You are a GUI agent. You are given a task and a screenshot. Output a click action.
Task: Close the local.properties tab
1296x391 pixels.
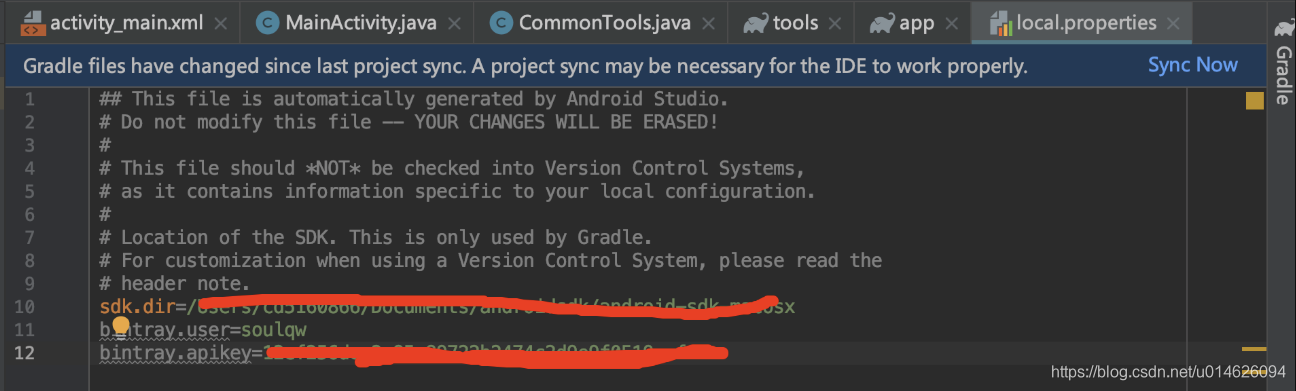pyautogui.click(x=1172, y=23)
